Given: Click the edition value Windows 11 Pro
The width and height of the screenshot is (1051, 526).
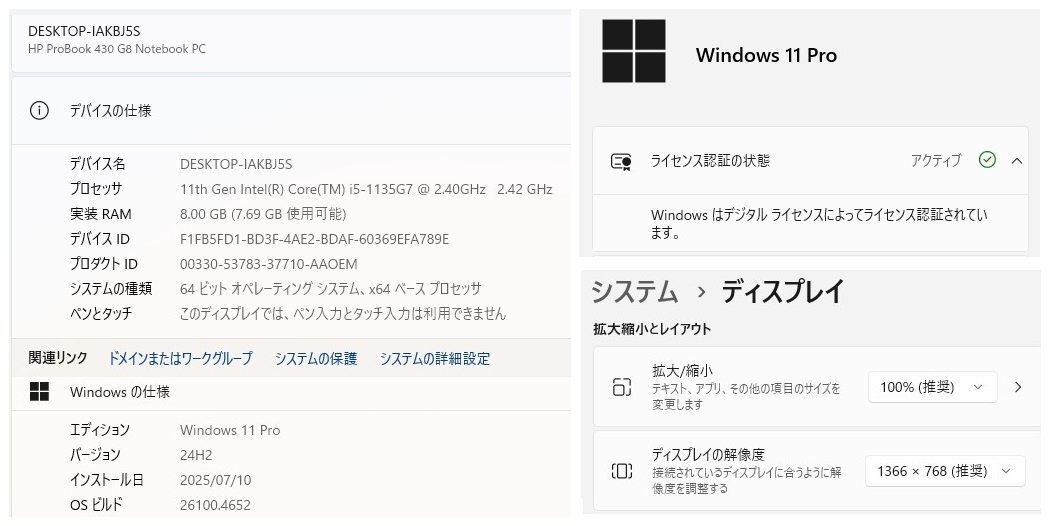Looking at the screenshot, I should [x=230, y=430].
